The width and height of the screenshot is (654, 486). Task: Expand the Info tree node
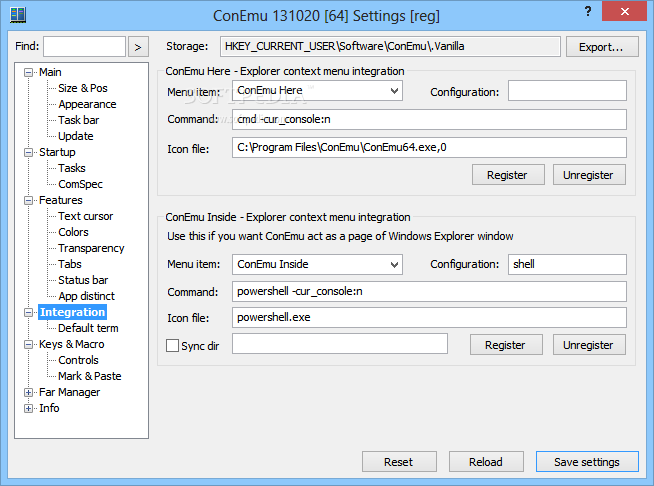coord(28,408)
